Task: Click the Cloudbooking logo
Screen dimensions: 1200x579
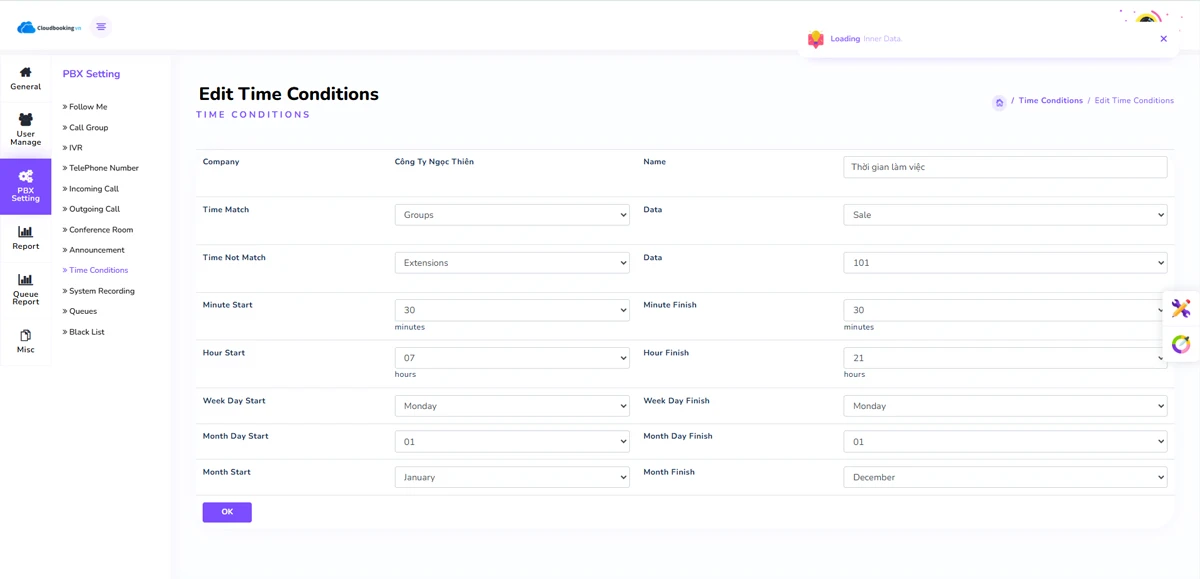Action: point(48,27)
